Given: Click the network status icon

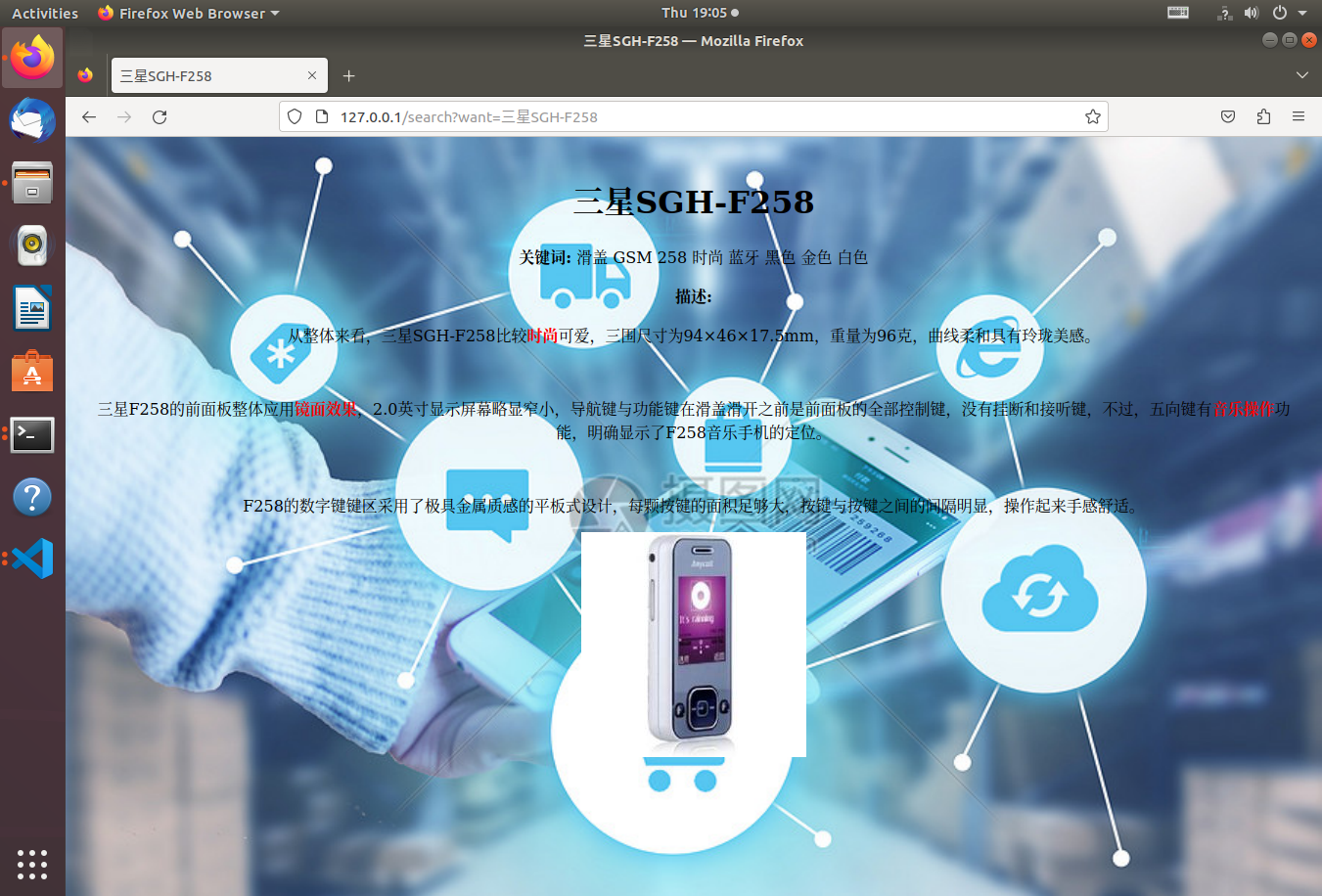Looking at the screenshot, I should (1224, 13).
